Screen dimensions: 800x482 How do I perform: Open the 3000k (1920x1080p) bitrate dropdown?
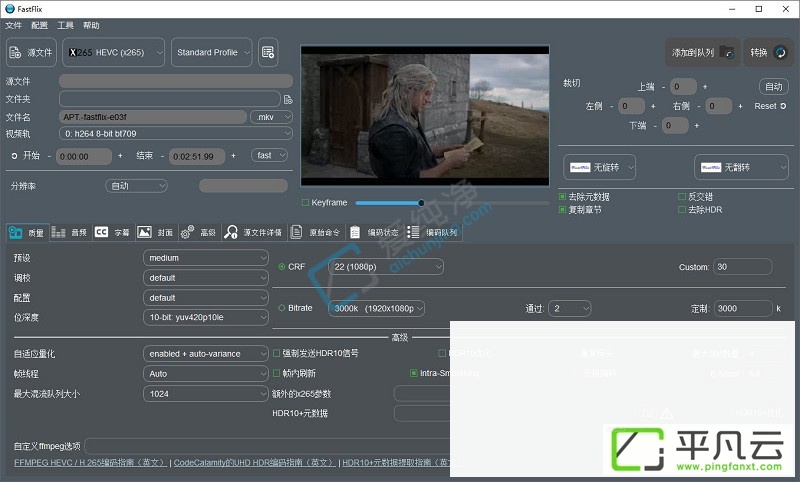(377, 308)
